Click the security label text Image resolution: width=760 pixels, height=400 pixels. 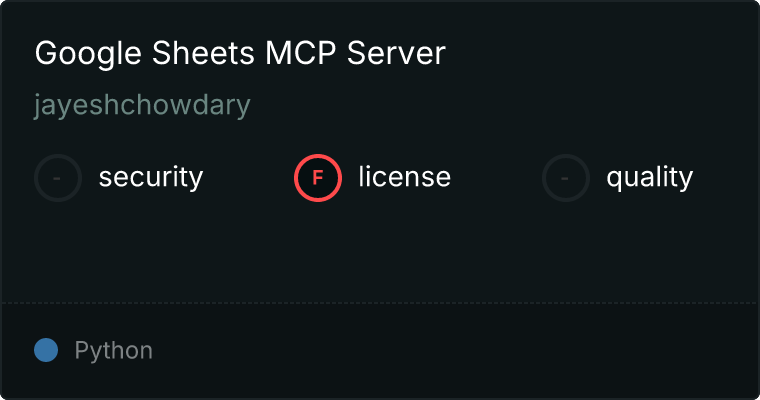point(151,177)
